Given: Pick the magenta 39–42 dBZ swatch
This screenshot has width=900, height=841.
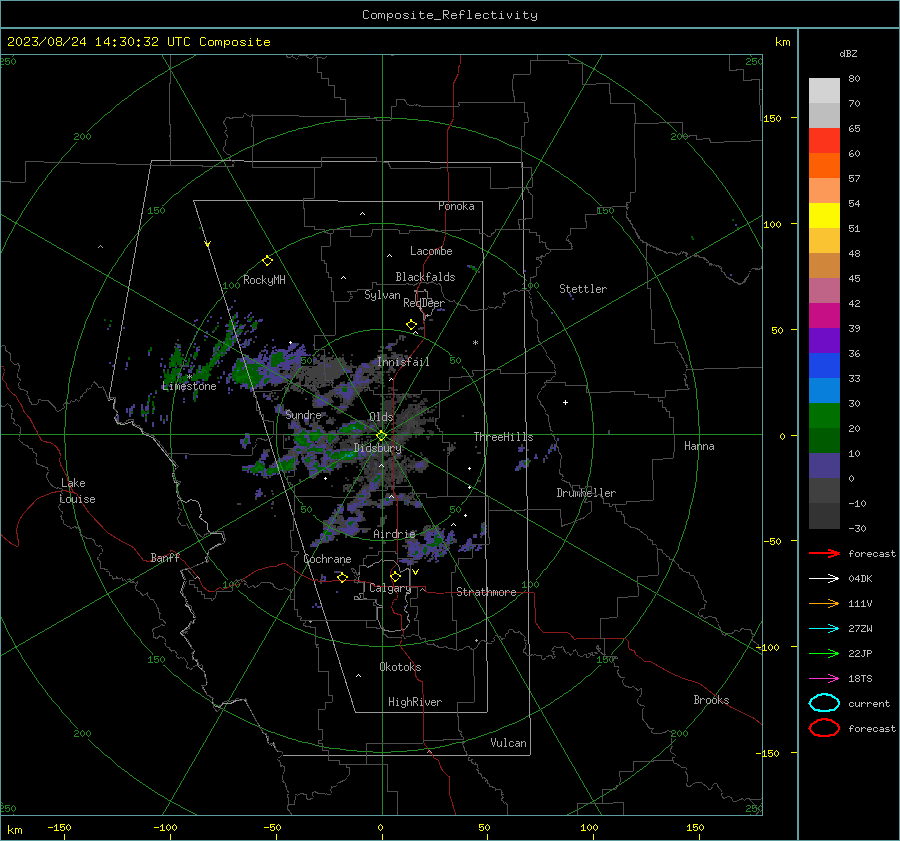Looking at the screenshot, I should pos(824,316).
